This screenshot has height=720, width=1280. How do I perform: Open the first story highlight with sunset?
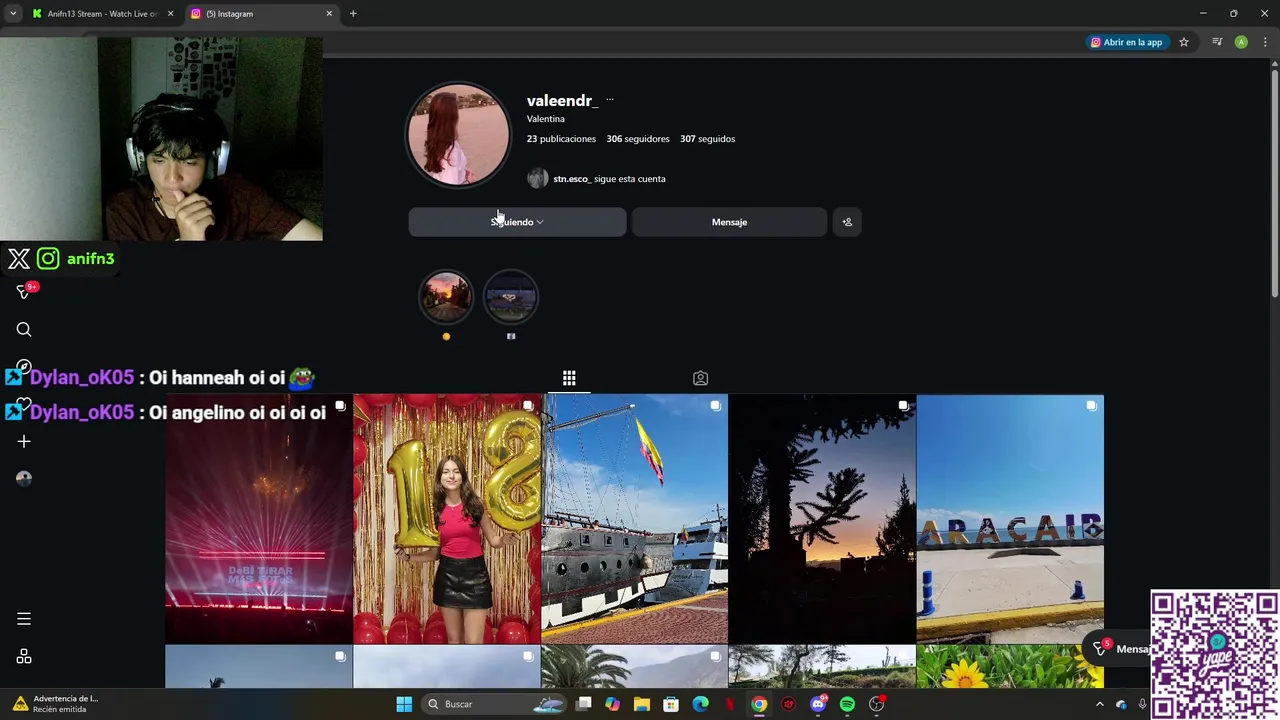pyautogui.click(x=446, y=297)
